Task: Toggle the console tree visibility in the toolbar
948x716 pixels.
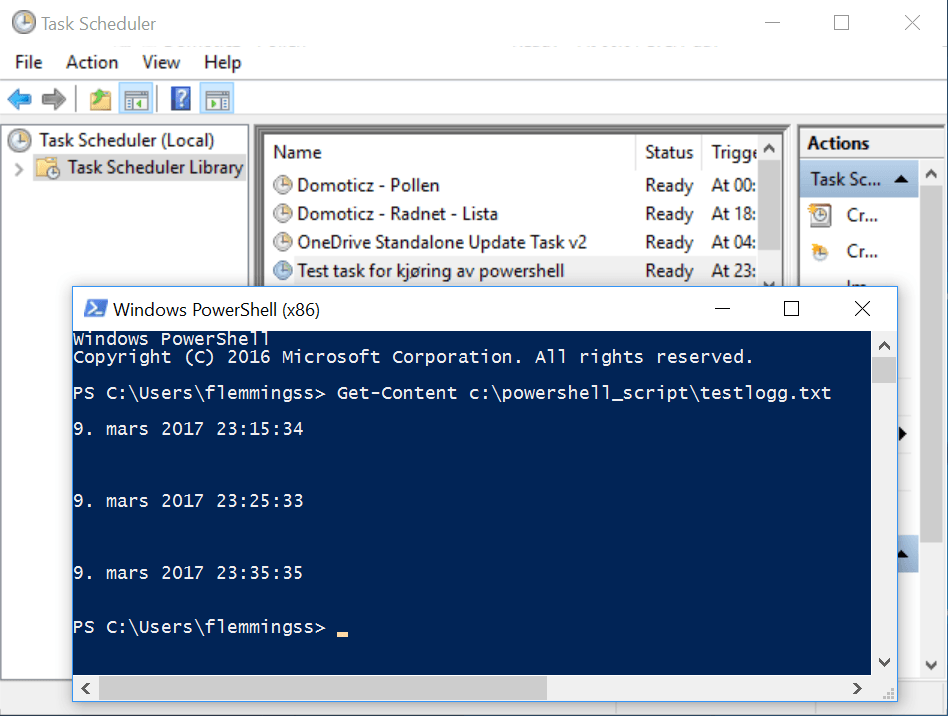Action: pos(136,98)
